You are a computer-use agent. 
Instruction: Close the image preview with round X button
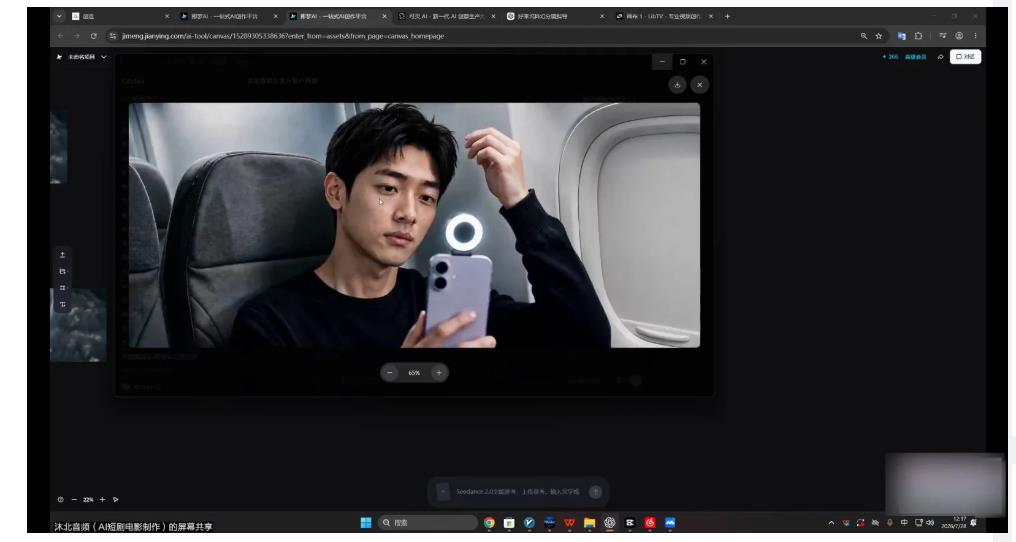[700, 85]
